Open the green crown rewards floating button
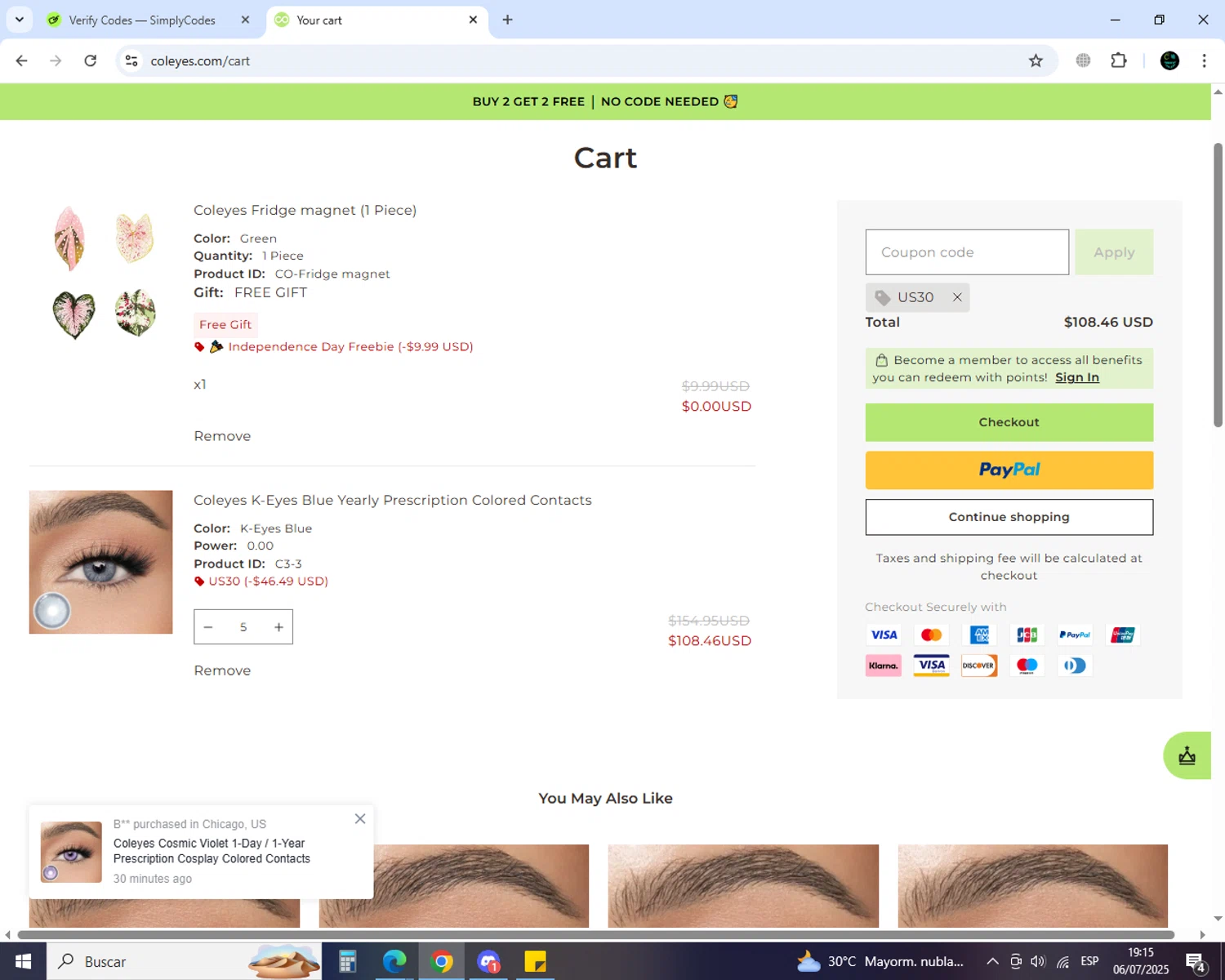Viewport: 1225px width, 980px height. (x=1187, y=755)
